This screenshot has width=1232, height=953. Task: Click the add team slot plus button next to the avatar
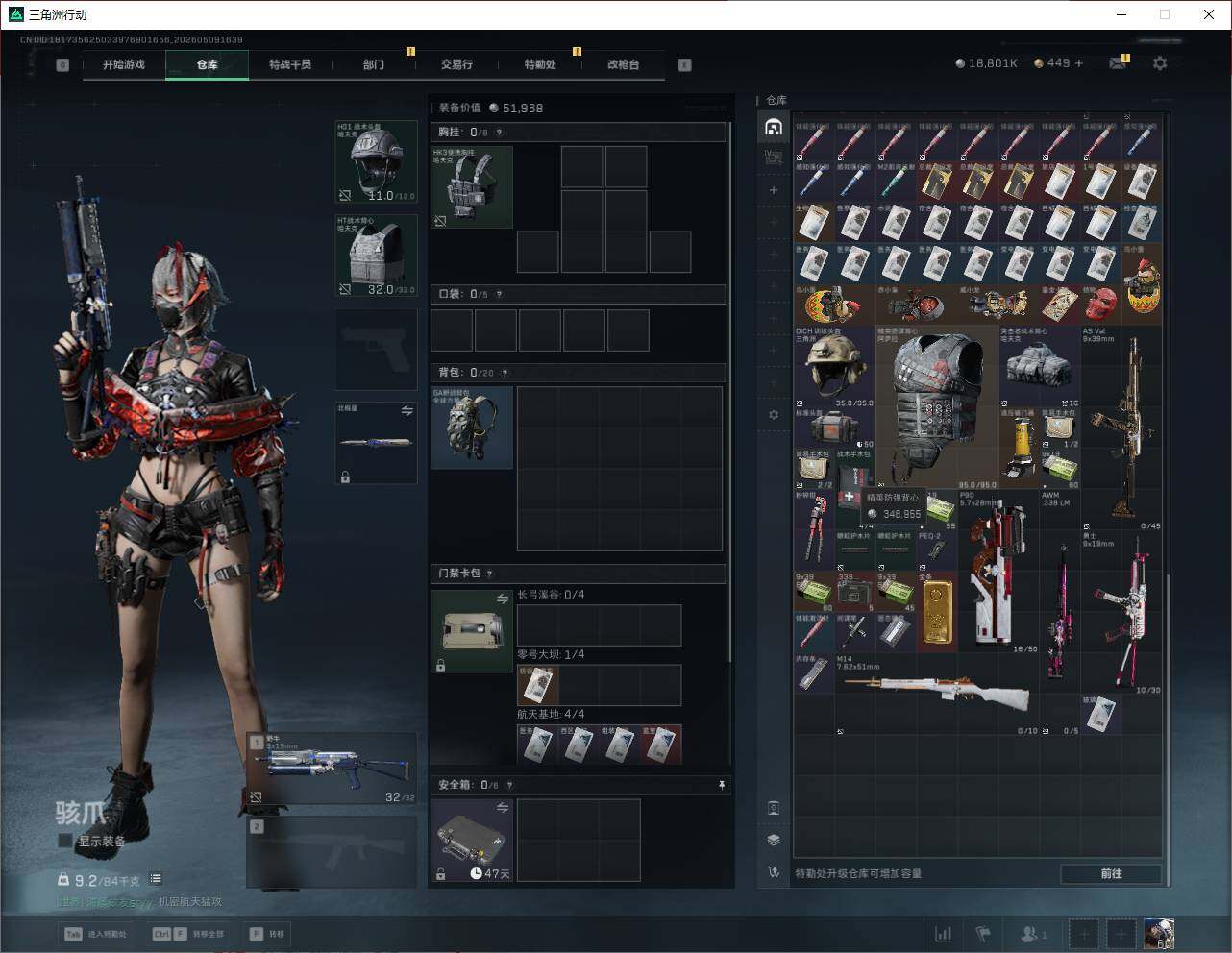[x=1121, y=934]
